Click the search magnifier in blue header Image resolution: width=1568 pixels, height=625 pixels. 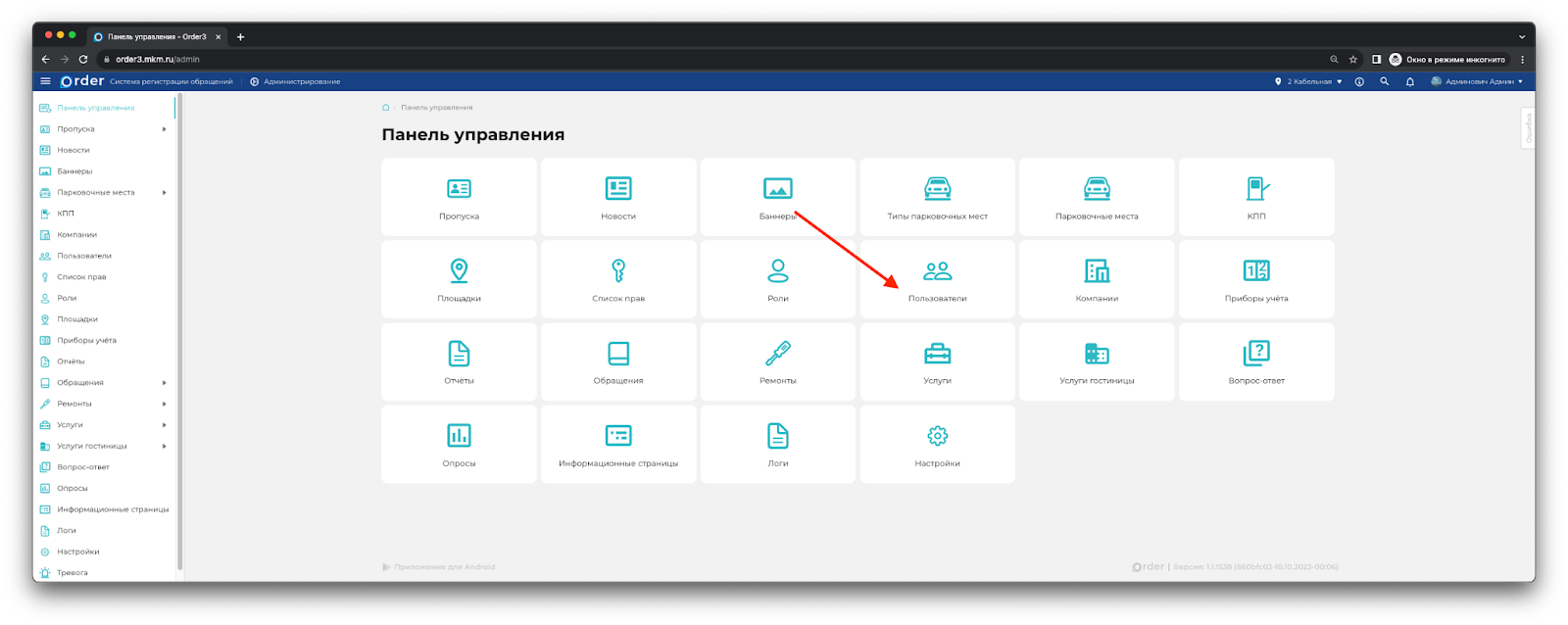point(1384,81)
